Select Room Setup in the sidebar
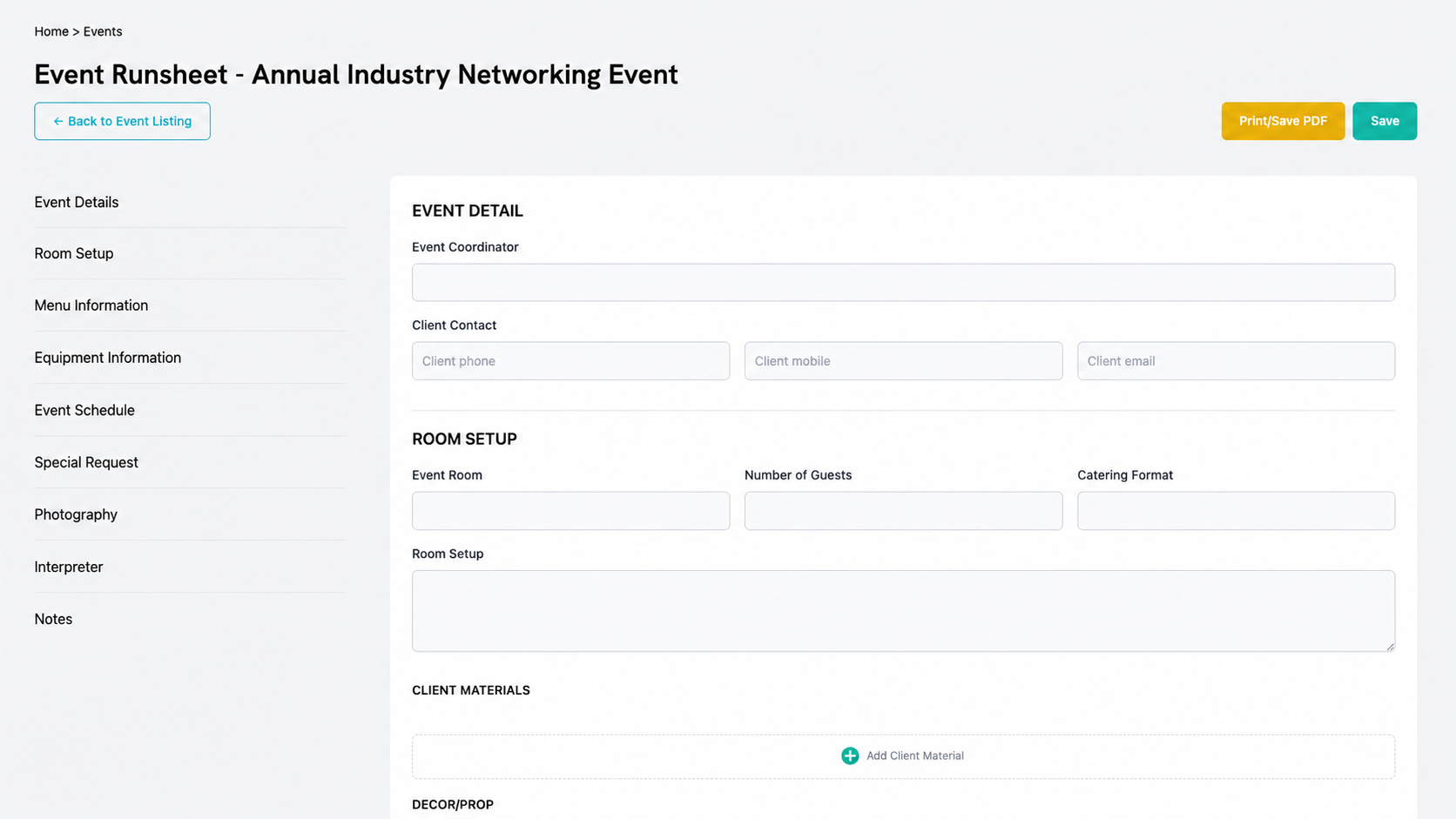Viewport: 1456px width, 819px height. pos(74,253)
